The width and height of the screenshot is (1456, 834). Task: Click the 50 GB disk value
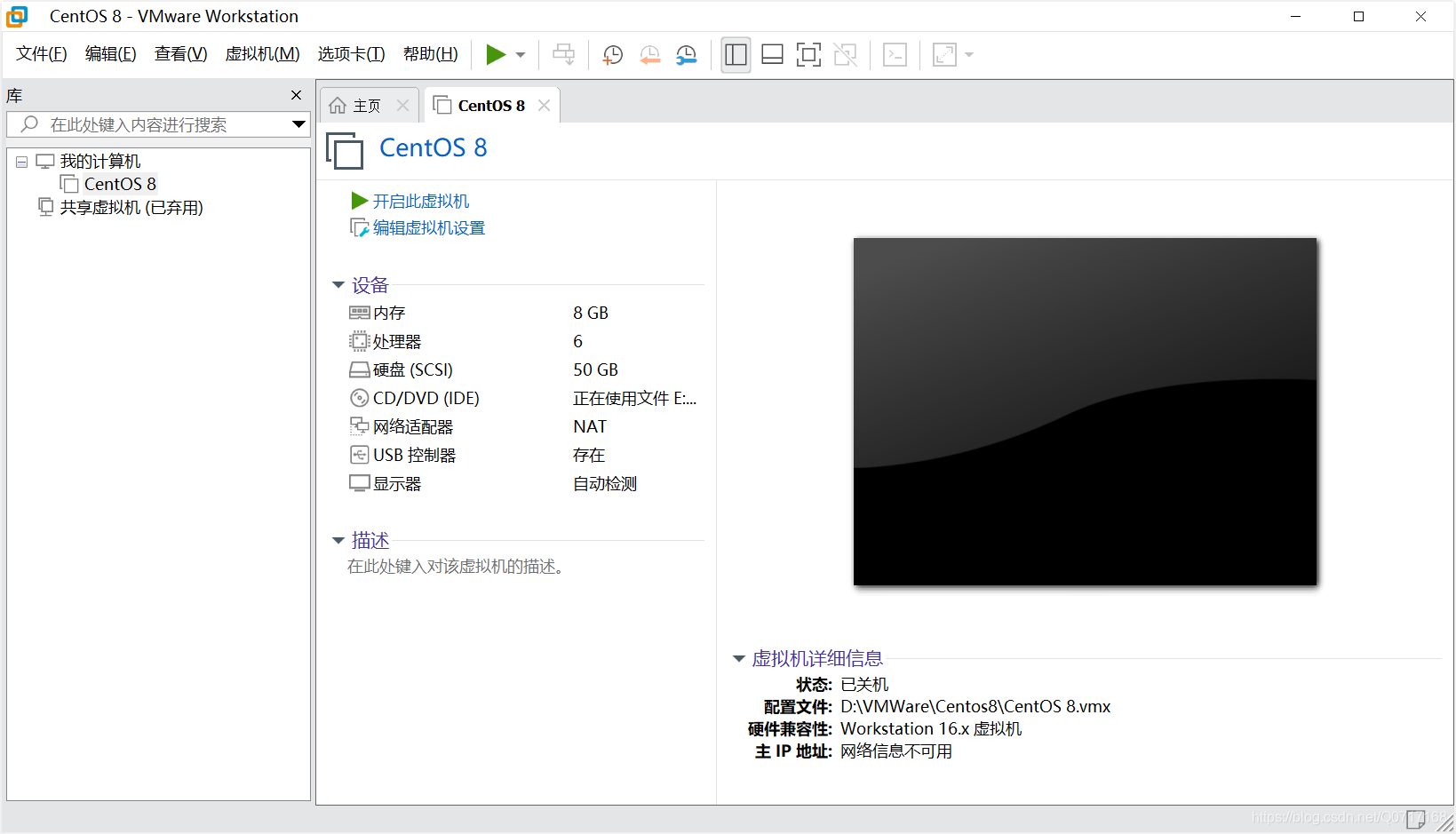point(595,369)
